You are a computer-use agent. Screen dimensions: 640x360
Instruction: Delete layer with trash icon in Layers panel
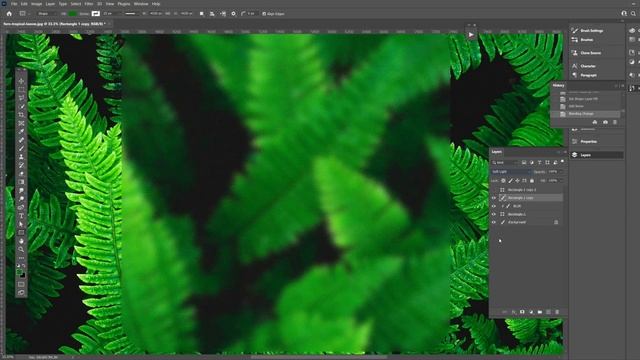pos(557,312)
